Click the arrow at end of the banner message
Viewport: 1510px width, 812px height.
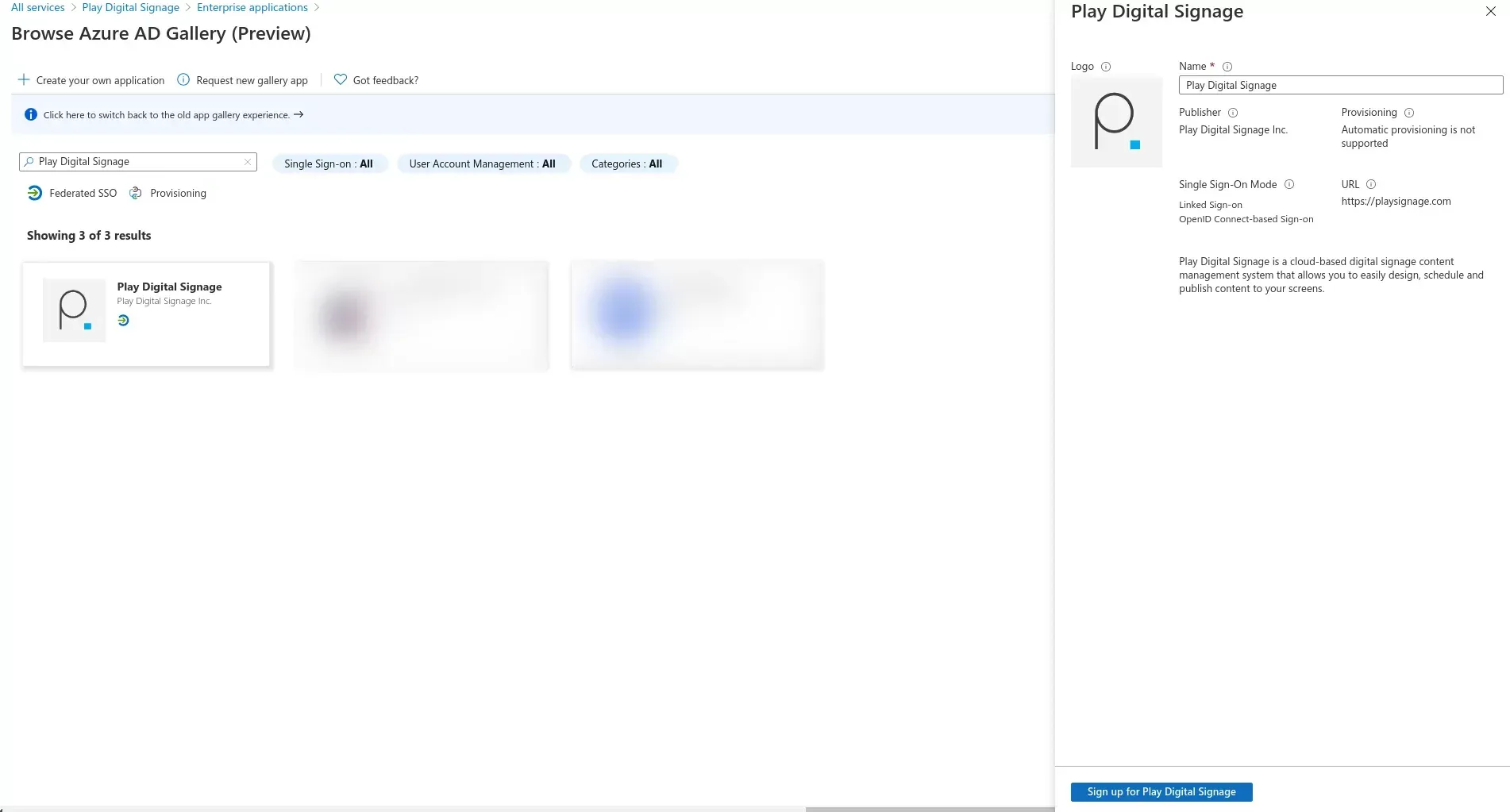[299, 114]
